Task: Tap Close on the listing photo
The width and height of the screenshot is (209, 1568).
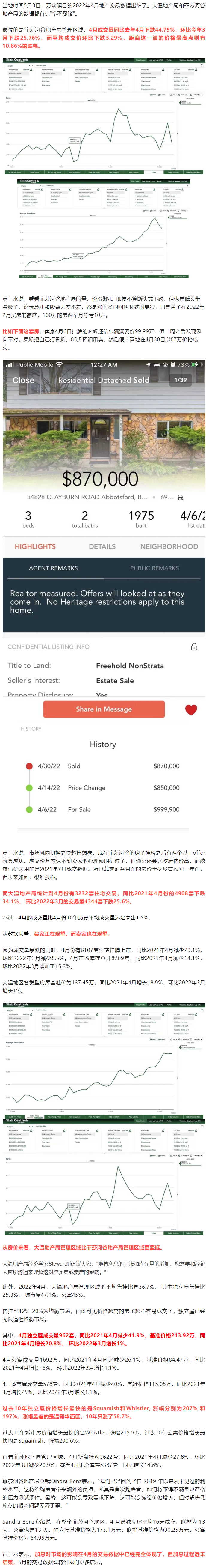Action: coord(24,380)
